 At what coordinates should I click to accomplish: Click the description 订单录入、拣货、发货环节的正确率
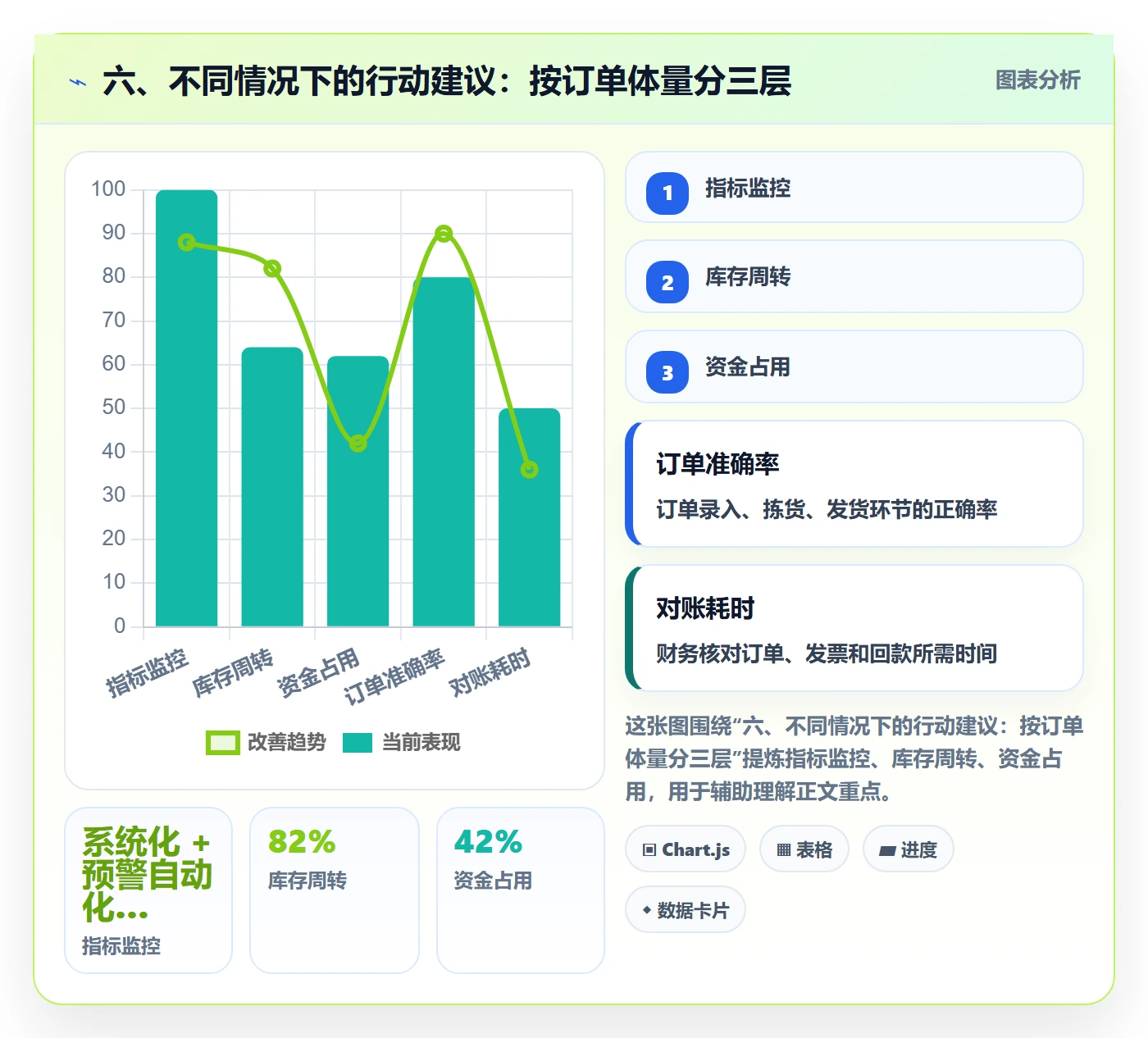827,510
